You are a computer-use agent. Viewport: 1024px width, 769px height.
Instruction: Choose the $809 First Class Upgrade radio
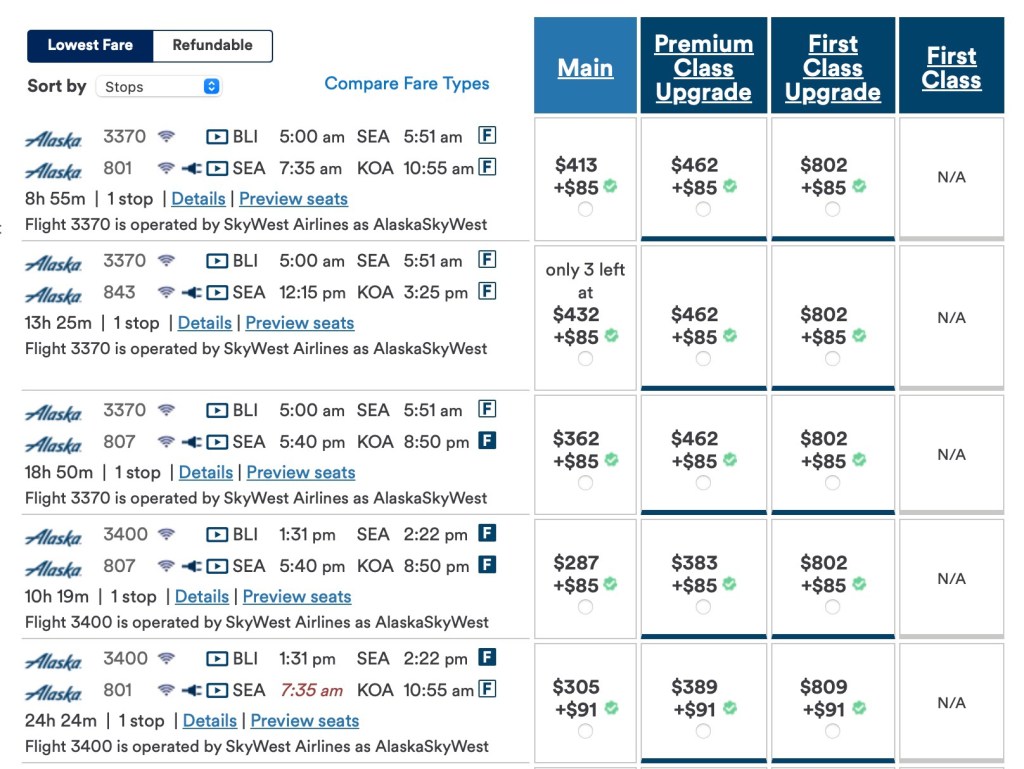coord(832,731)
